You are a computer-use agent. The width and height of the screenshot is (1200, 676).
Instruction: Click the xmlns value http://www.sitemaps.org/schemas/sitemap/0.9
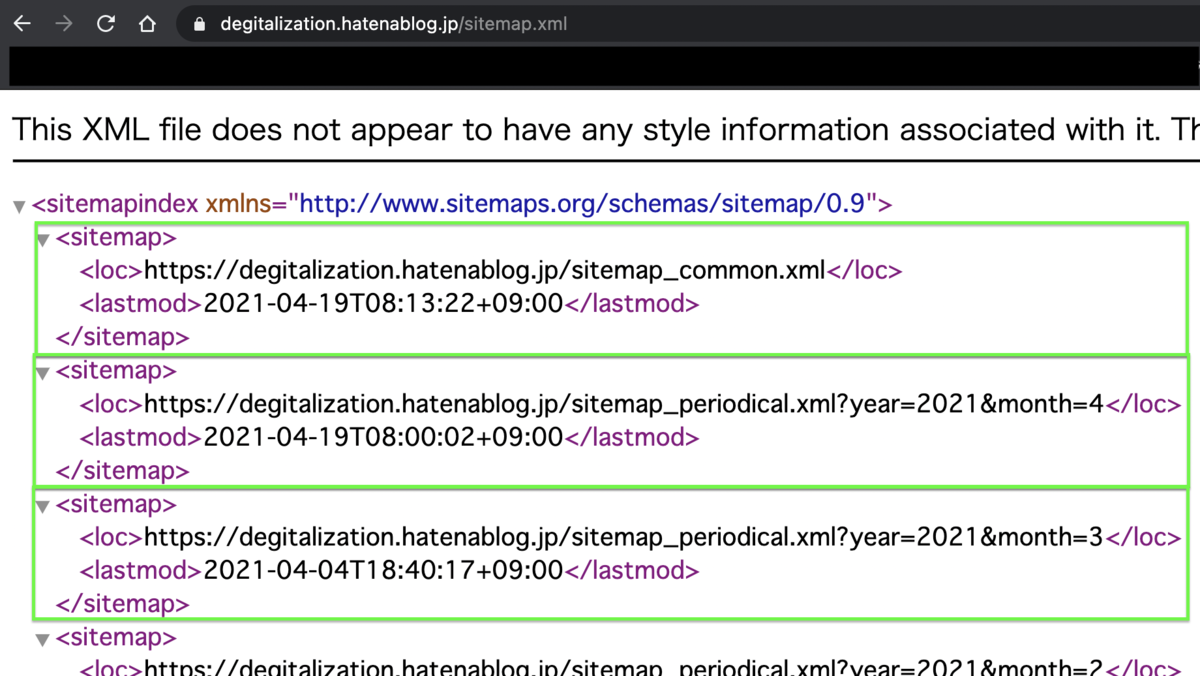(x=582, y=204)
